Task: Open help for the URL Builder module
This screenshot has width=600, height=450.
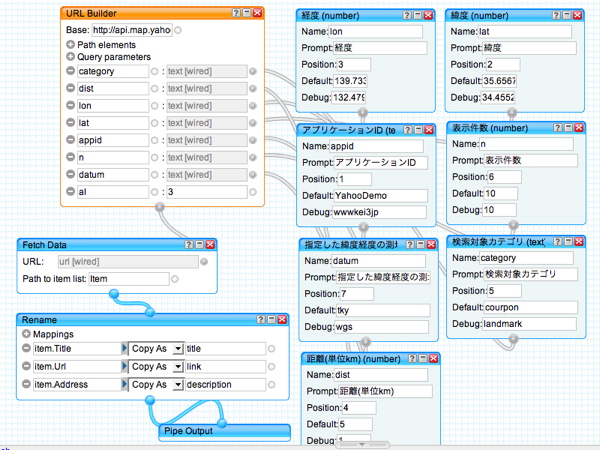Action: 235,13
